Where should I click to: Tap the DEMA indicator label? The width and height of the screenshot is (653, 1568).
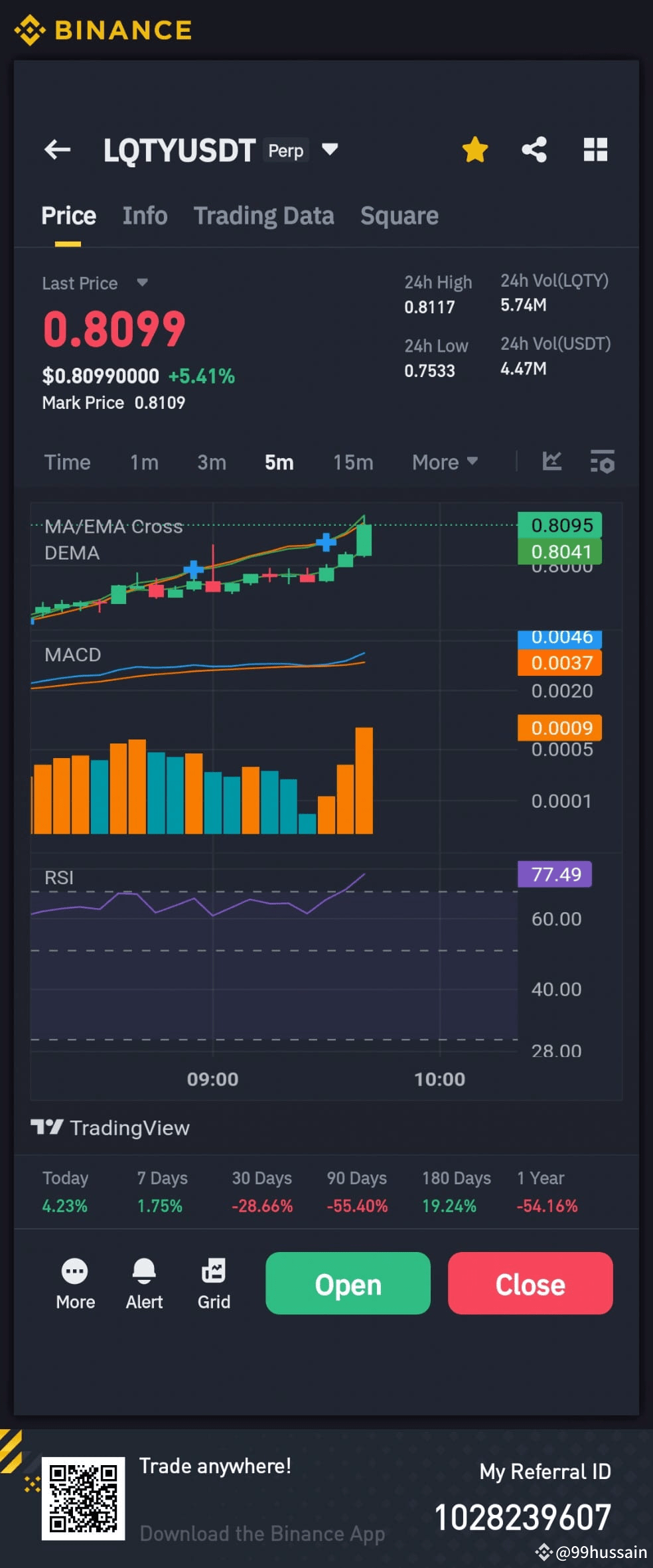(x=72, y=553)
